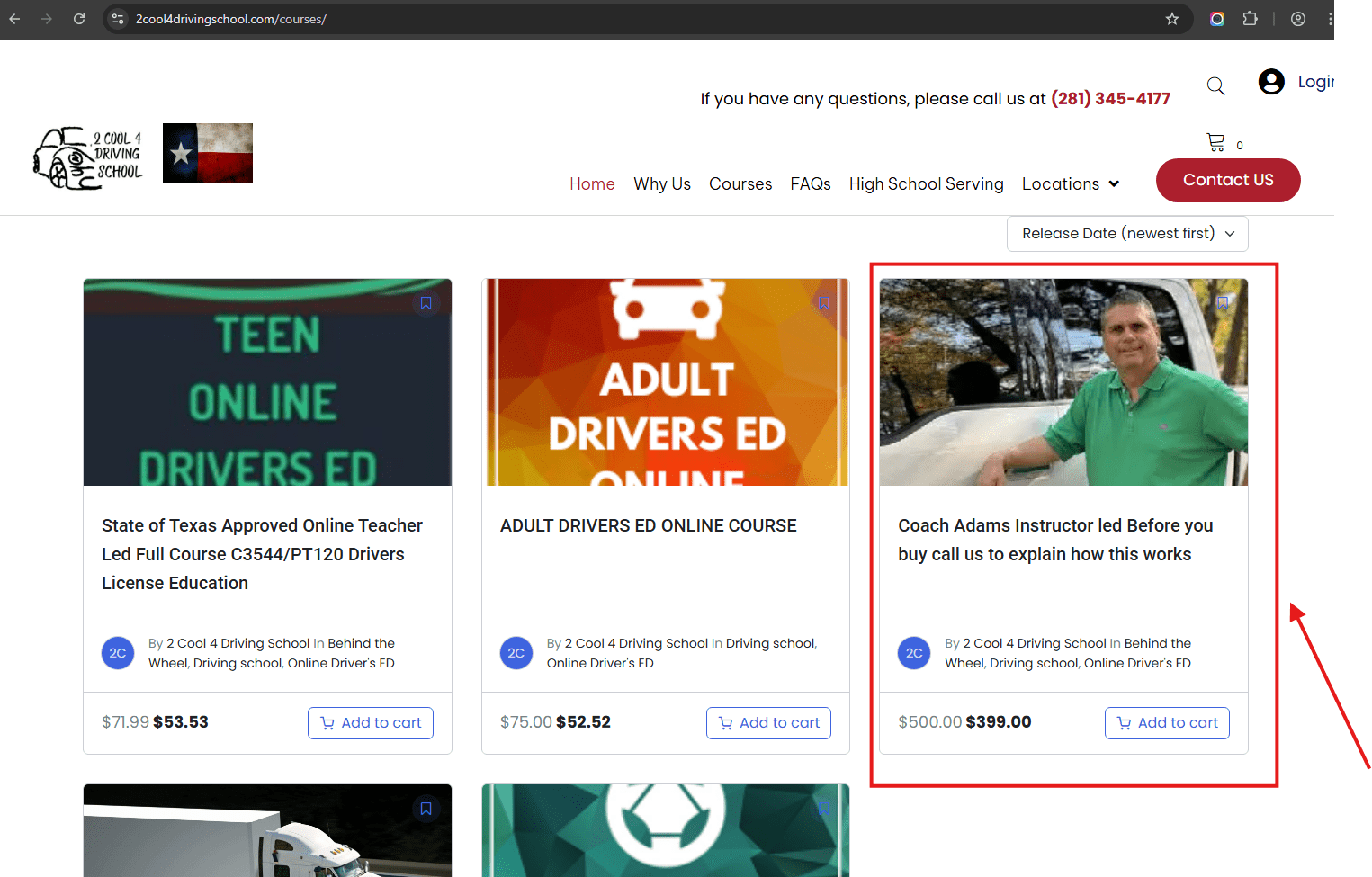Viewport: 1372px width, 877px height.
Task: Open the Release Date sort dropdown
Action: tap(1126, 234)
